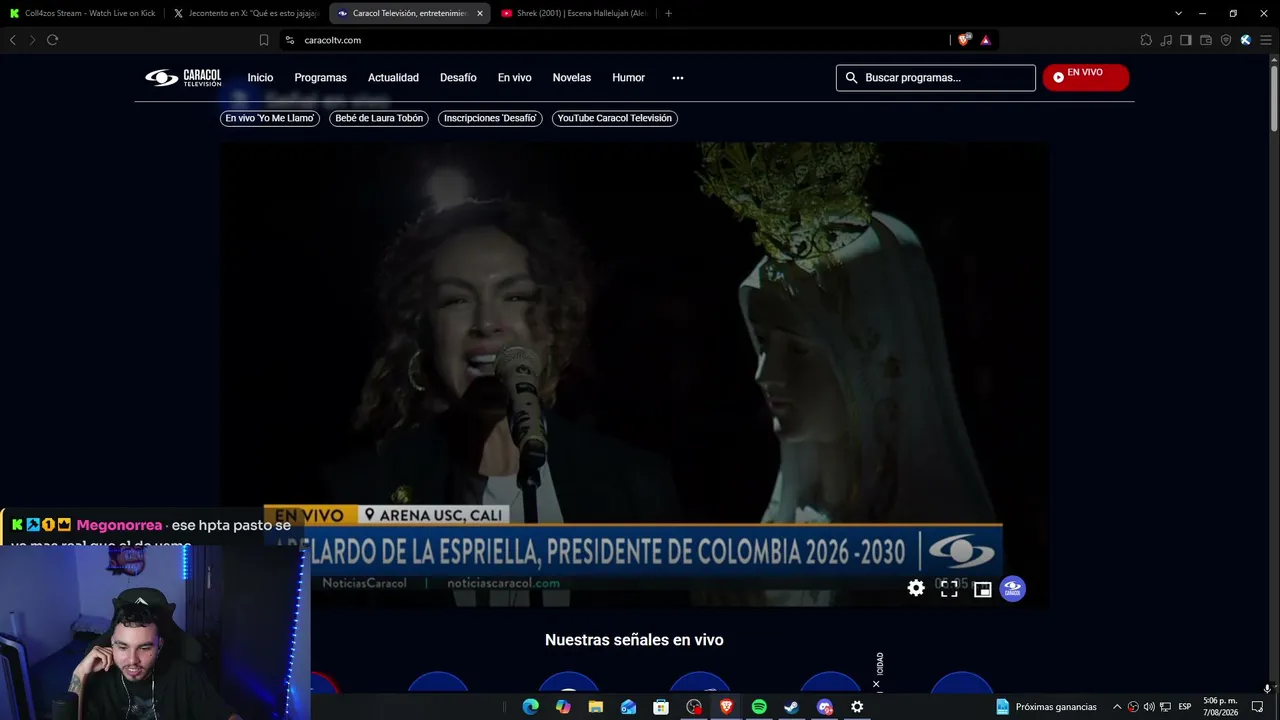Click the Buscar programas search field
The width and height of the screenshot is (1280, 720).
(936, 78)
